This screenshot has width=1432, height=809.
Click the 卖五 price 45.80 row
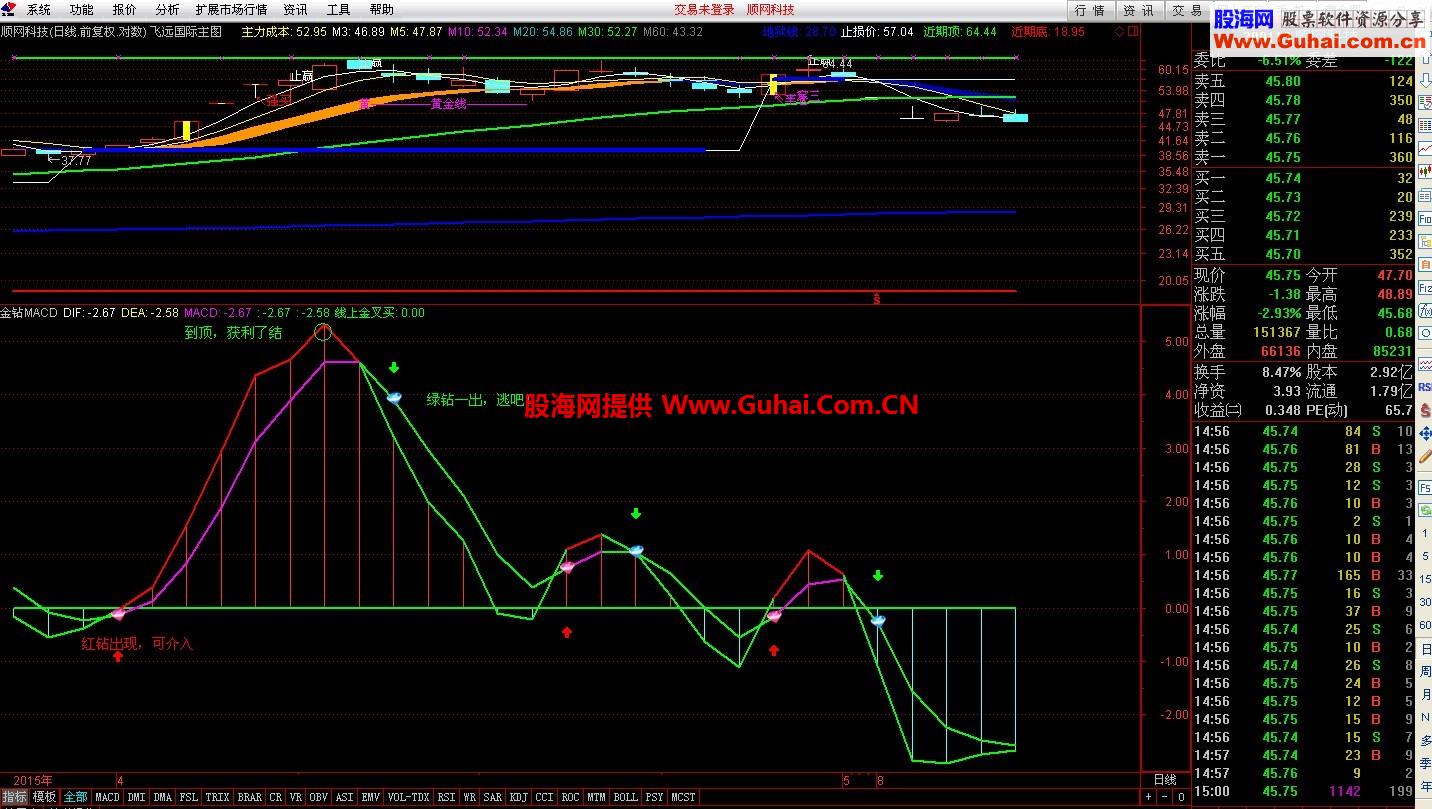[x=1304, y=81]
